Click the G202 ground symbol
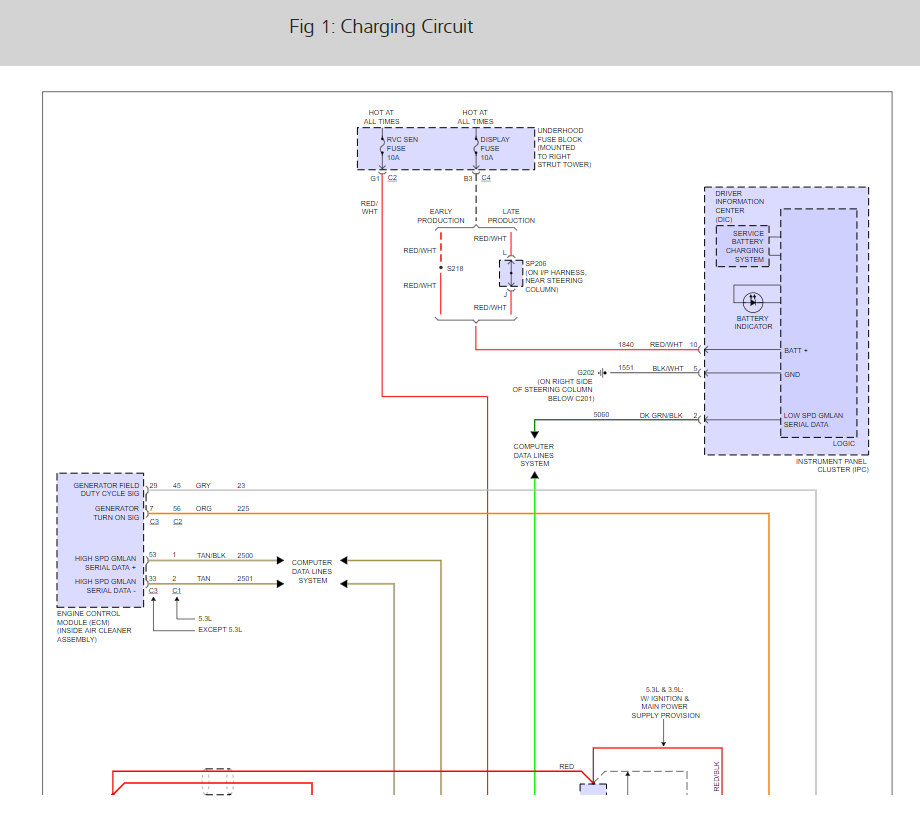 pyautogui.click(x=603, y=373)
